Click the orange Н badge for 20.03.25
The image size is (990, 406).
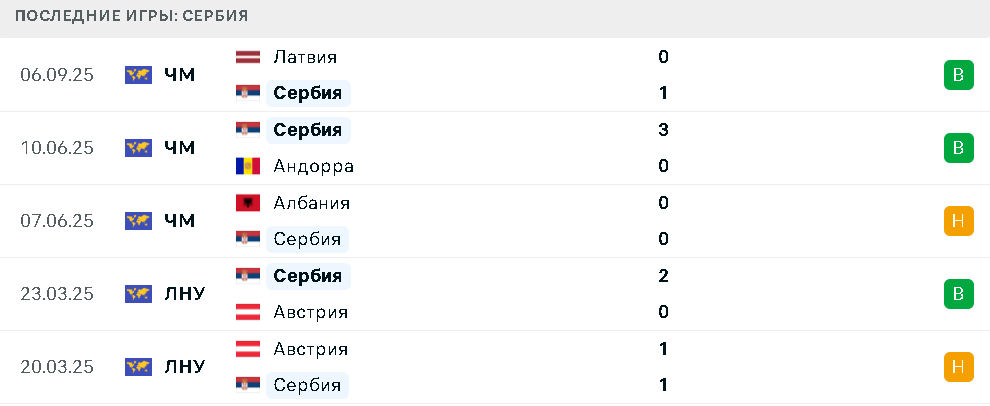[x=958, y=367]
